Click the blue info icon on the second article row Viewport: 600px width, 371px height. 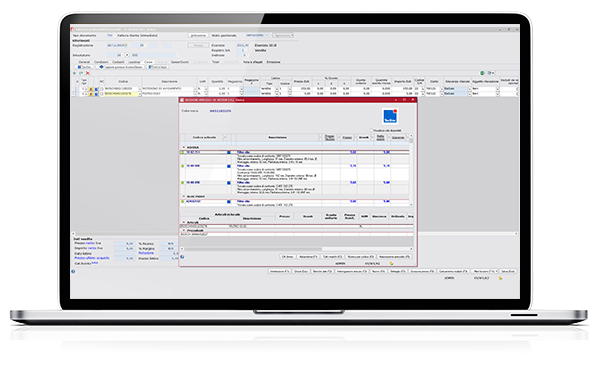pos(229,166)
